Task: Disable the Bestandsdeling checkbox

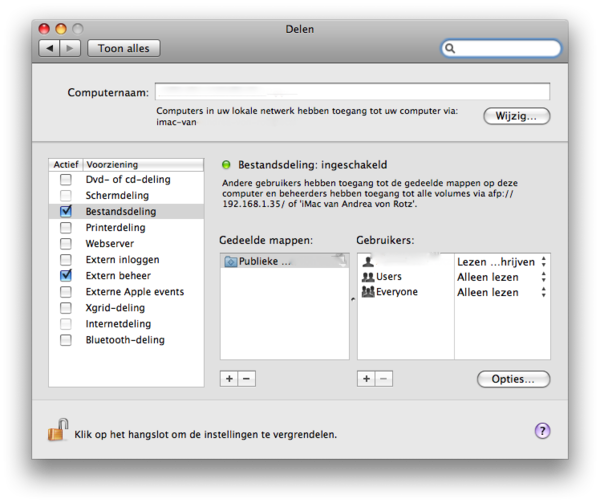Action: (66, 212)
